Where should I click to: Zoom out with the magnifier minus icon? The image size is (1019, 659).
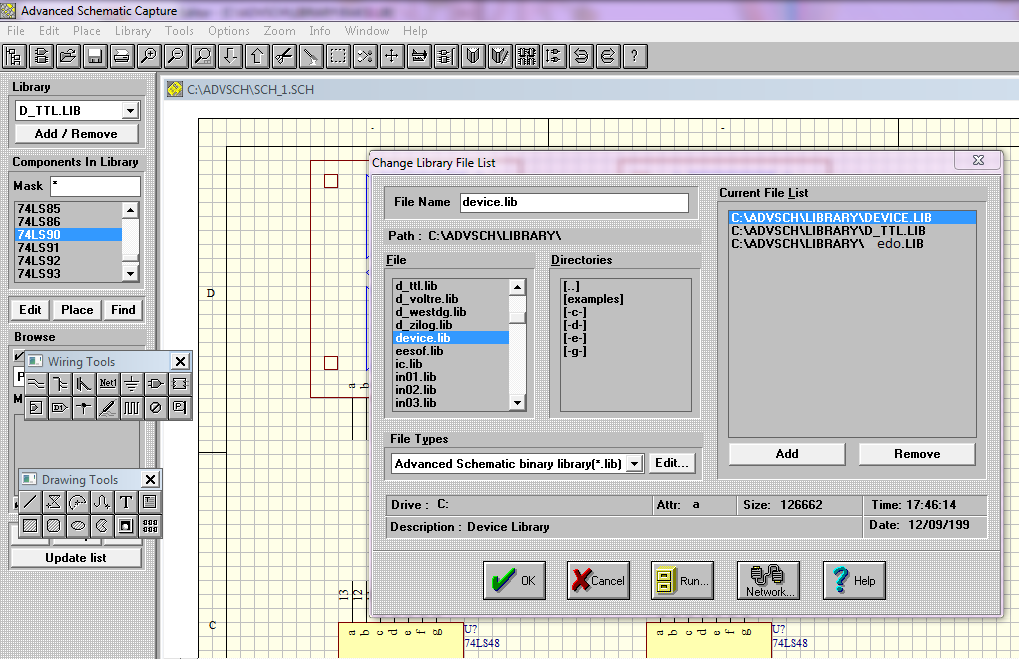176,57
